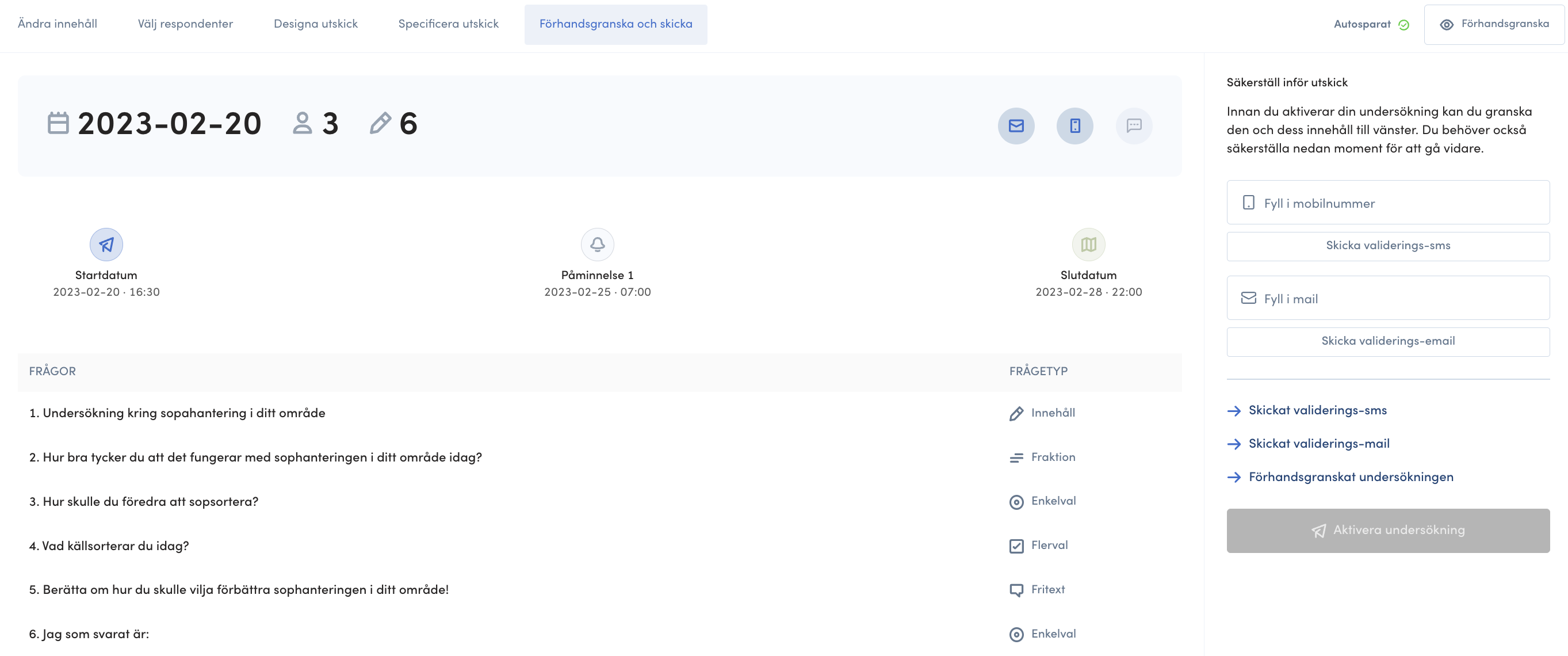Click the Påminnelse 1 bell icon

[597, 244]
